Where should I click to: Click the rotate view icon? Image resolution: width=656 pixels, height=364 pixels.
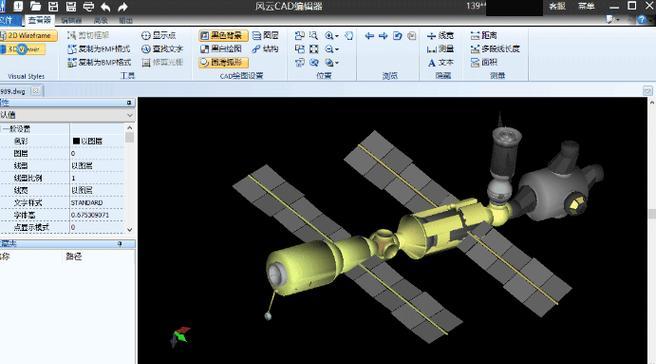click(397, 36)
